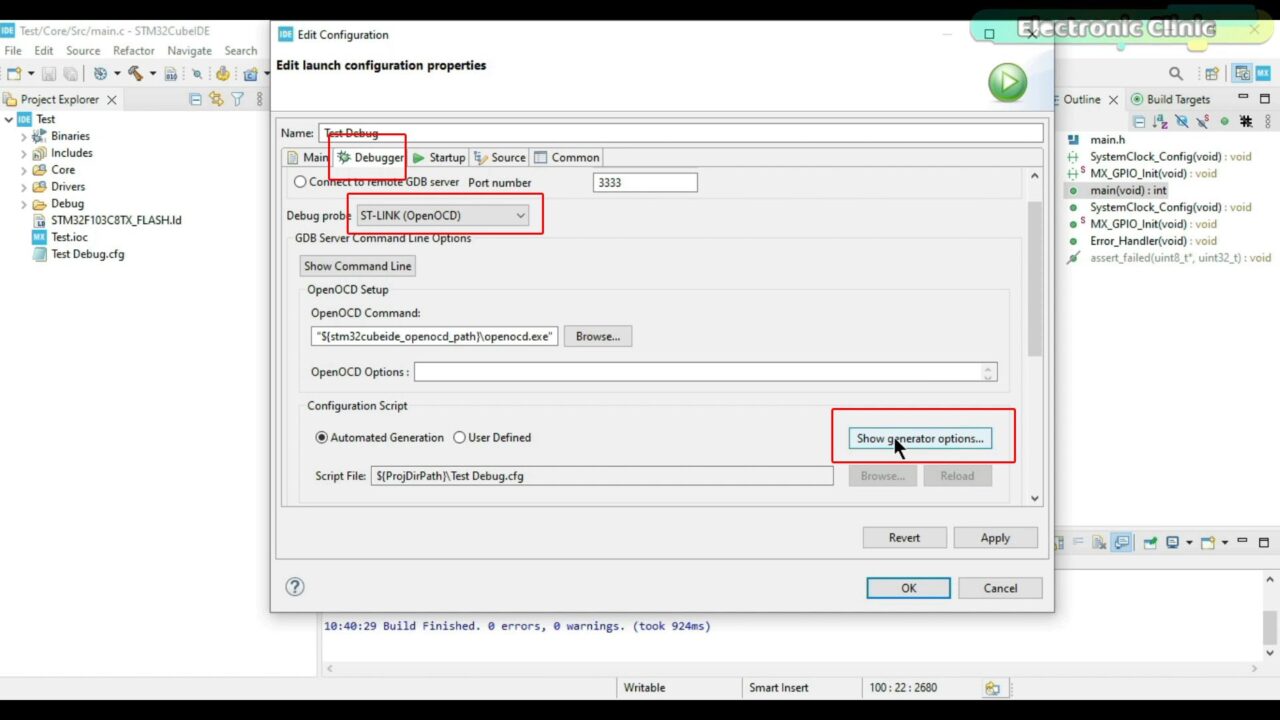Select User Defined radio button
The height and width of the screenshot is (720, 1280).
click(x=460, y=437)
